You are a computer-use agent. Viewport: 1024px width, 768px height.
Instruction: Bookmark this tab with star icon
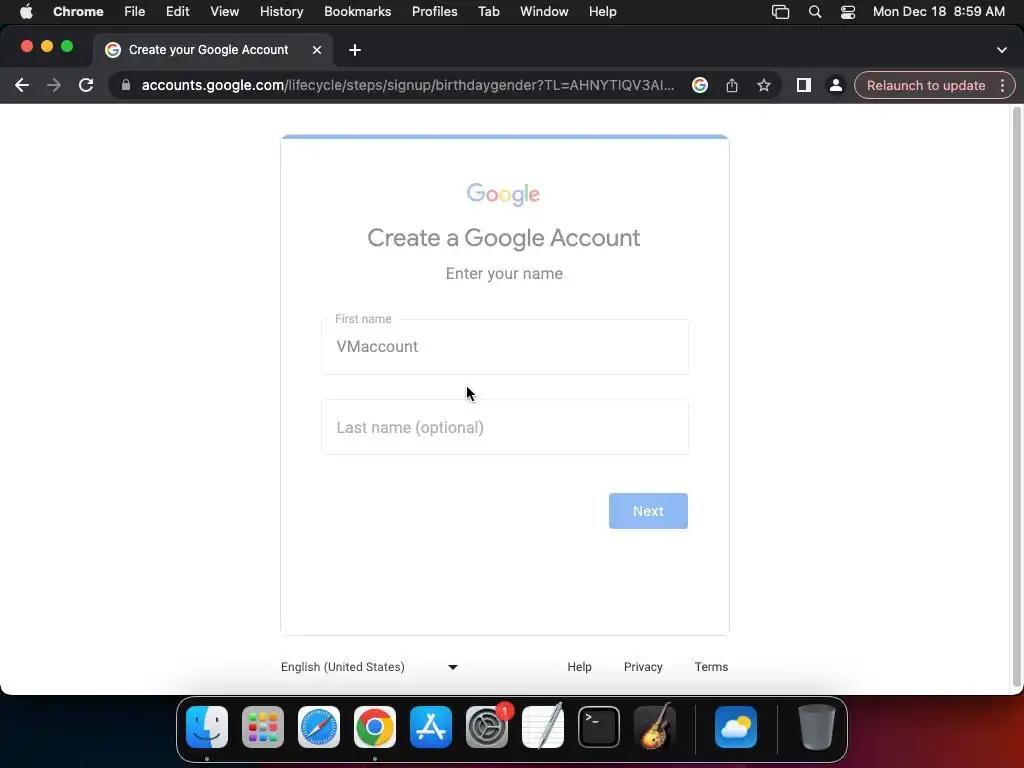click(x=763, y=86)
